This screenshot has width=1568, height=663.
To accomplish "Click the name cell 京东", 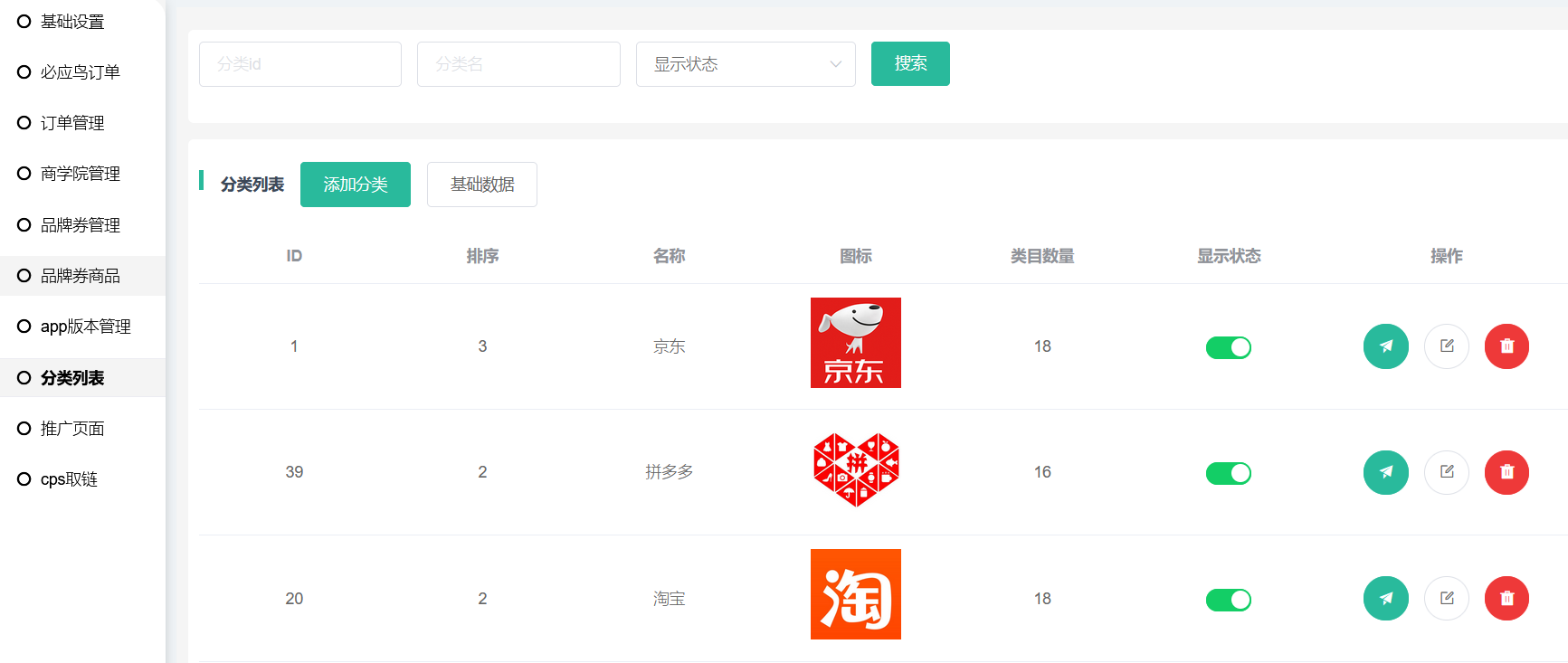I will 669,346.
